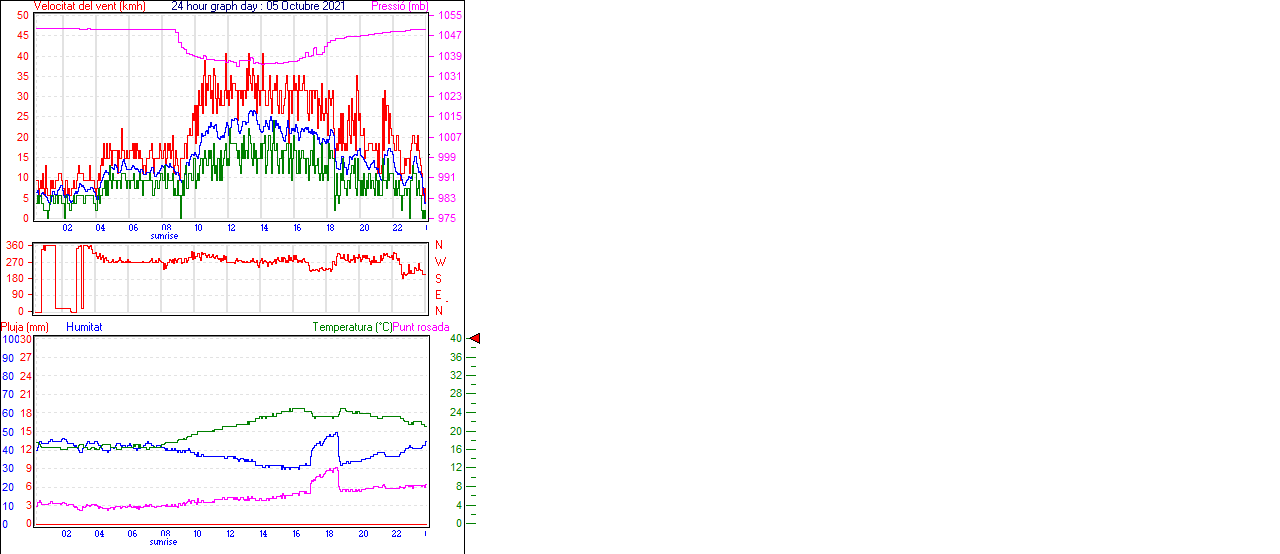Select the 'Pressió (mb)' axis label
This screenshot has height=554, width=1280.
pyautogui.click(x=399, y=6)
